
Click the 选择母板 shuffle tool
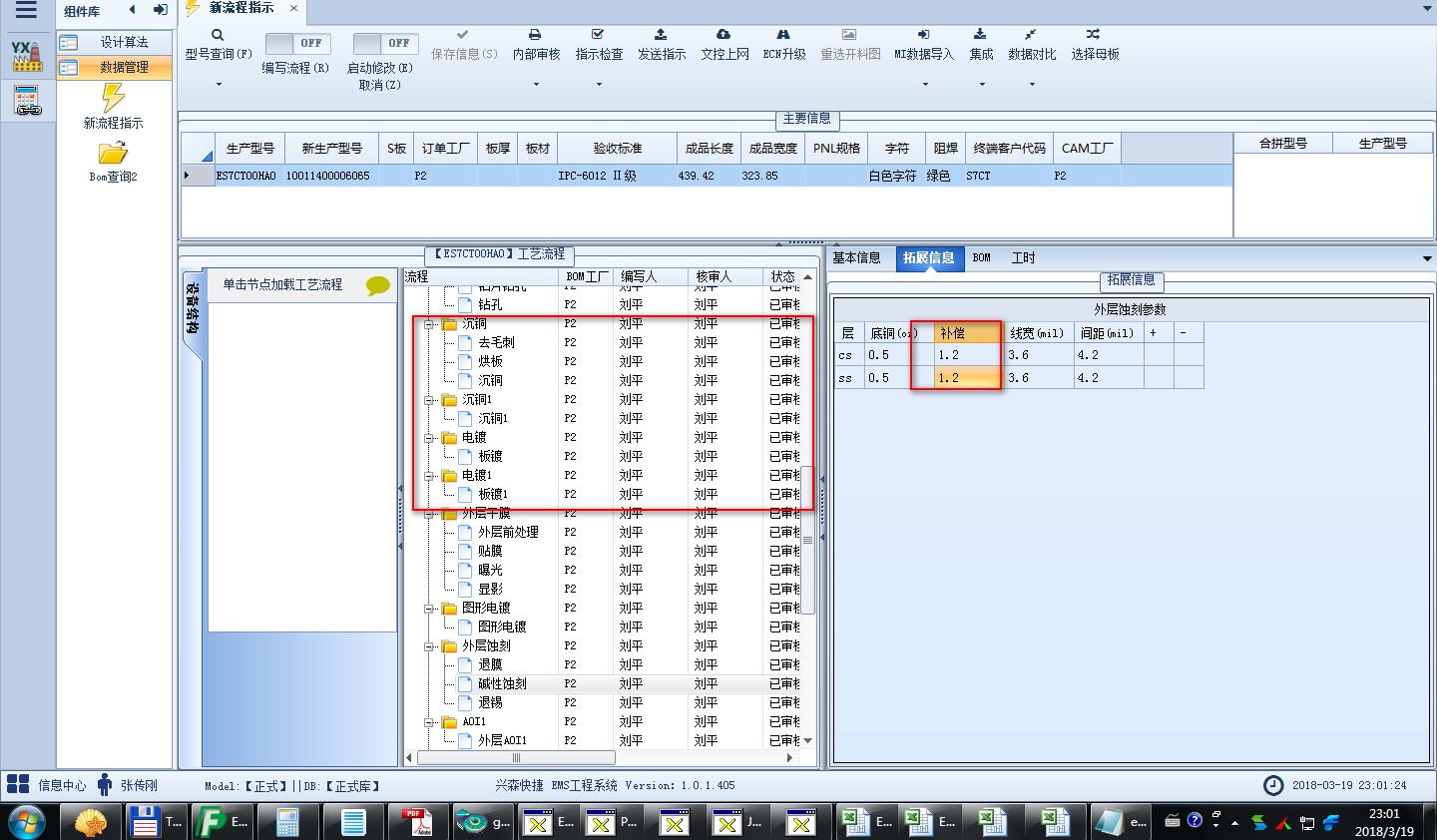[1095, 45]
